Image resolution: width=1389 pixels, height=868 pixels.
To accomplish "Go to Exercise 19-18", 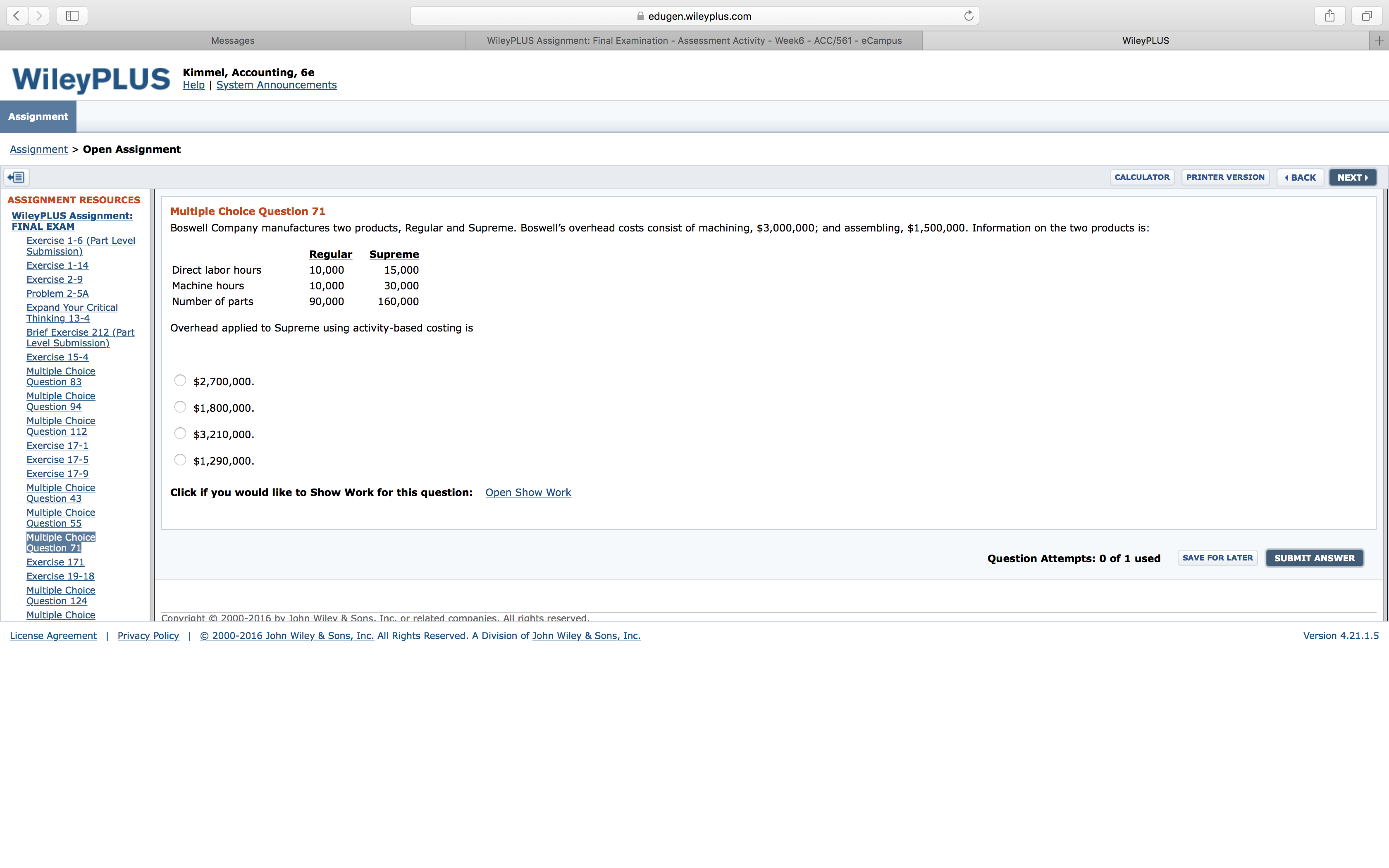I will click(x=60, y=576).
